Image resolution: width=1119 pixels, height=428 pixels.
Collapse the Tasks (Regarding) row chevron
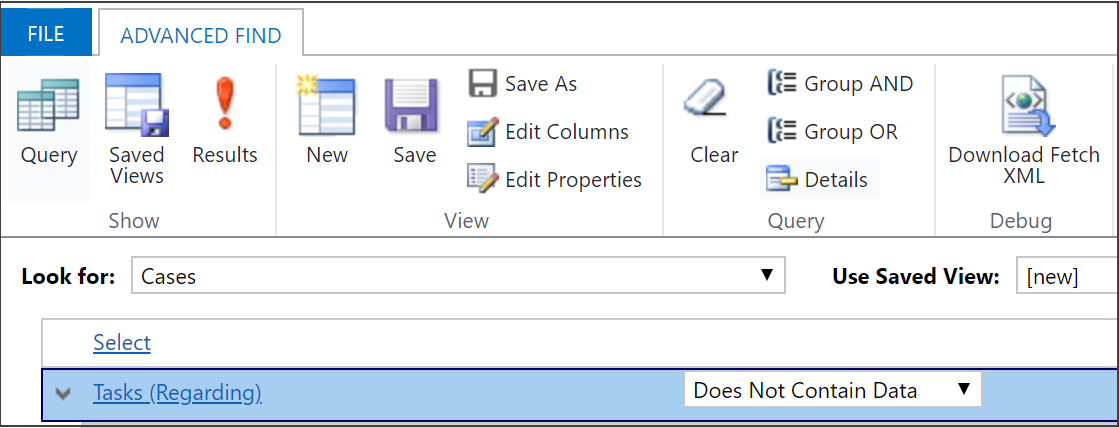(x=64, y=393)
